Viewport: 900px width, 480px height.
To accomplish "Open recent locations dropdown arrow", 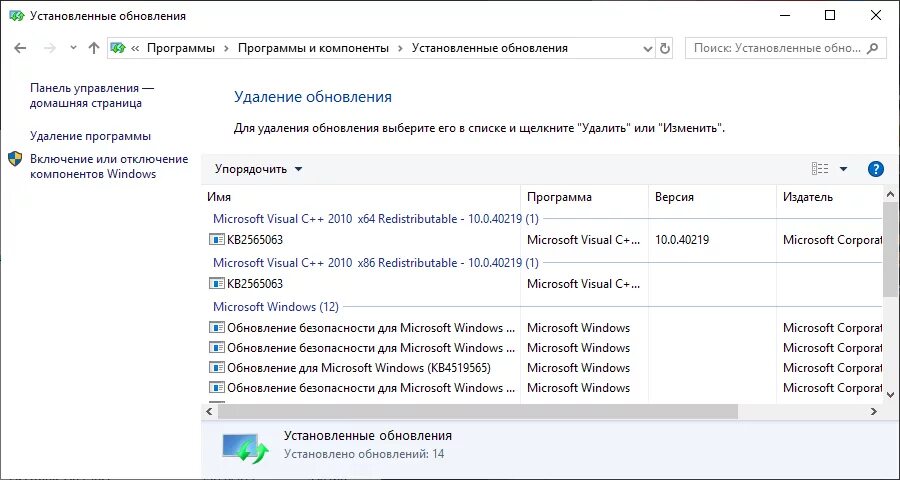I will click(x=73, y=48).
